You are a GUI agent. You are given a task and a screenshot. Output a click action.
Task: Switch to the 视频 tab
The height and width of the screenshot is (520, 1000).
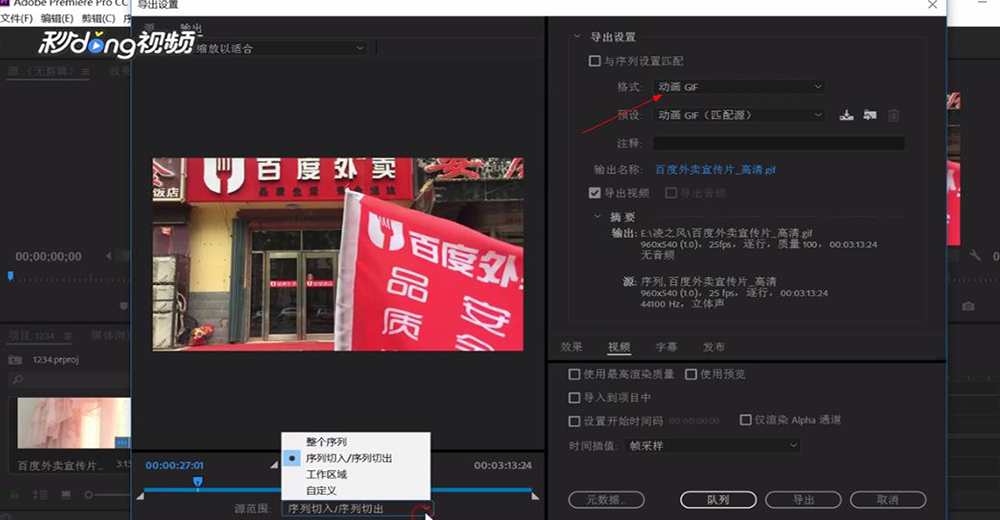[x=619, y=347]
